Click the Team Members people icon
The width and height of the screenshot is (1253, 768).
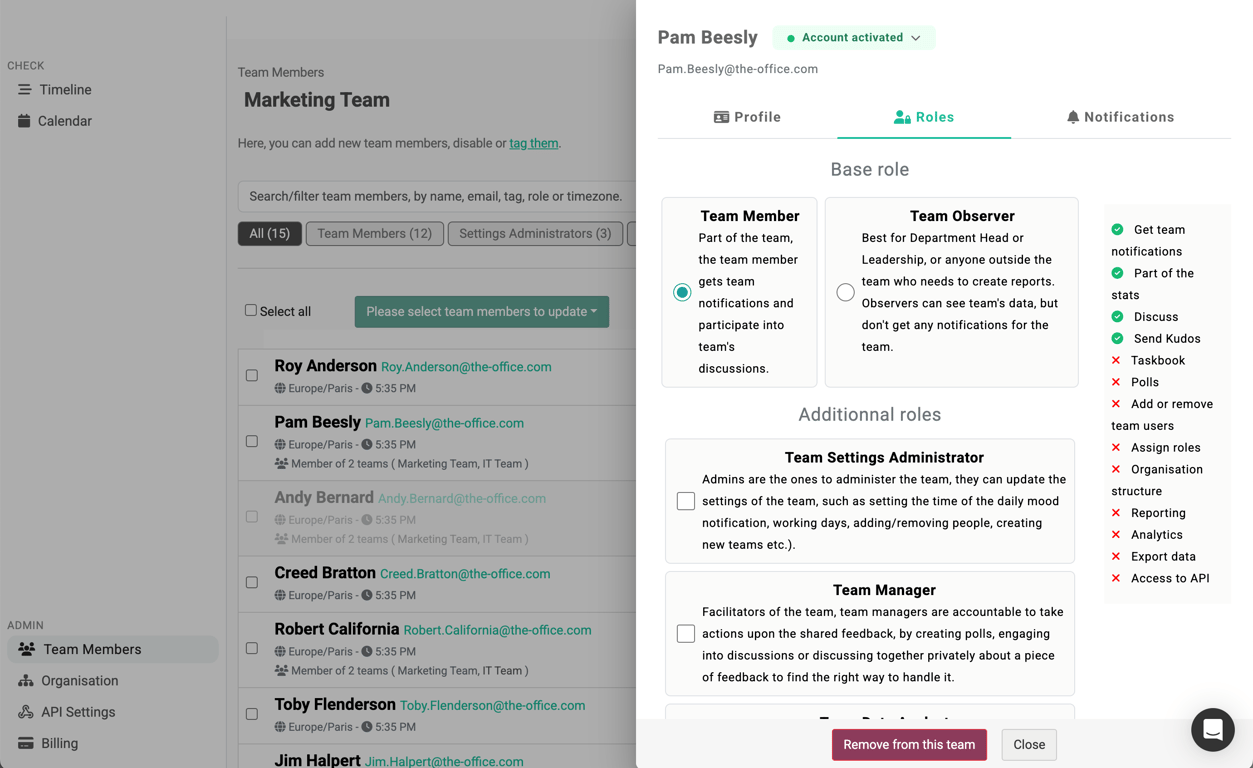click(27, 649)
